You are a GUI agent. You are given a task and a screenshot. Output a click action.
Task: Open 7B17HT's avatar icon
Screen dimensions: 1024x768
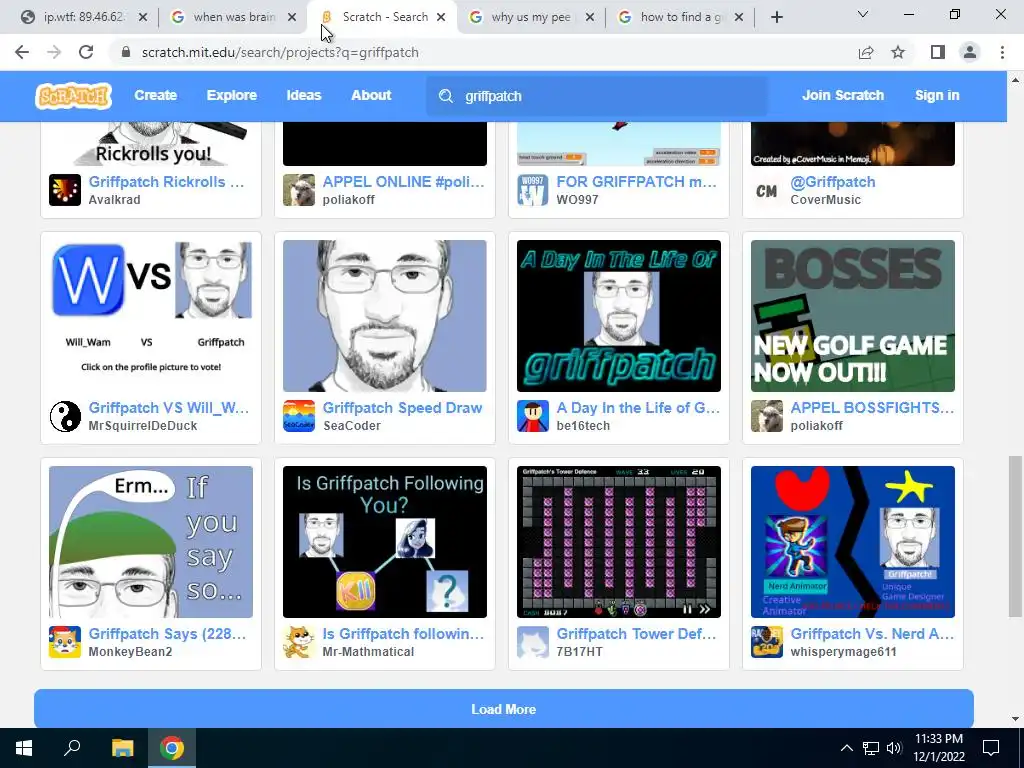tap(533, 642)
